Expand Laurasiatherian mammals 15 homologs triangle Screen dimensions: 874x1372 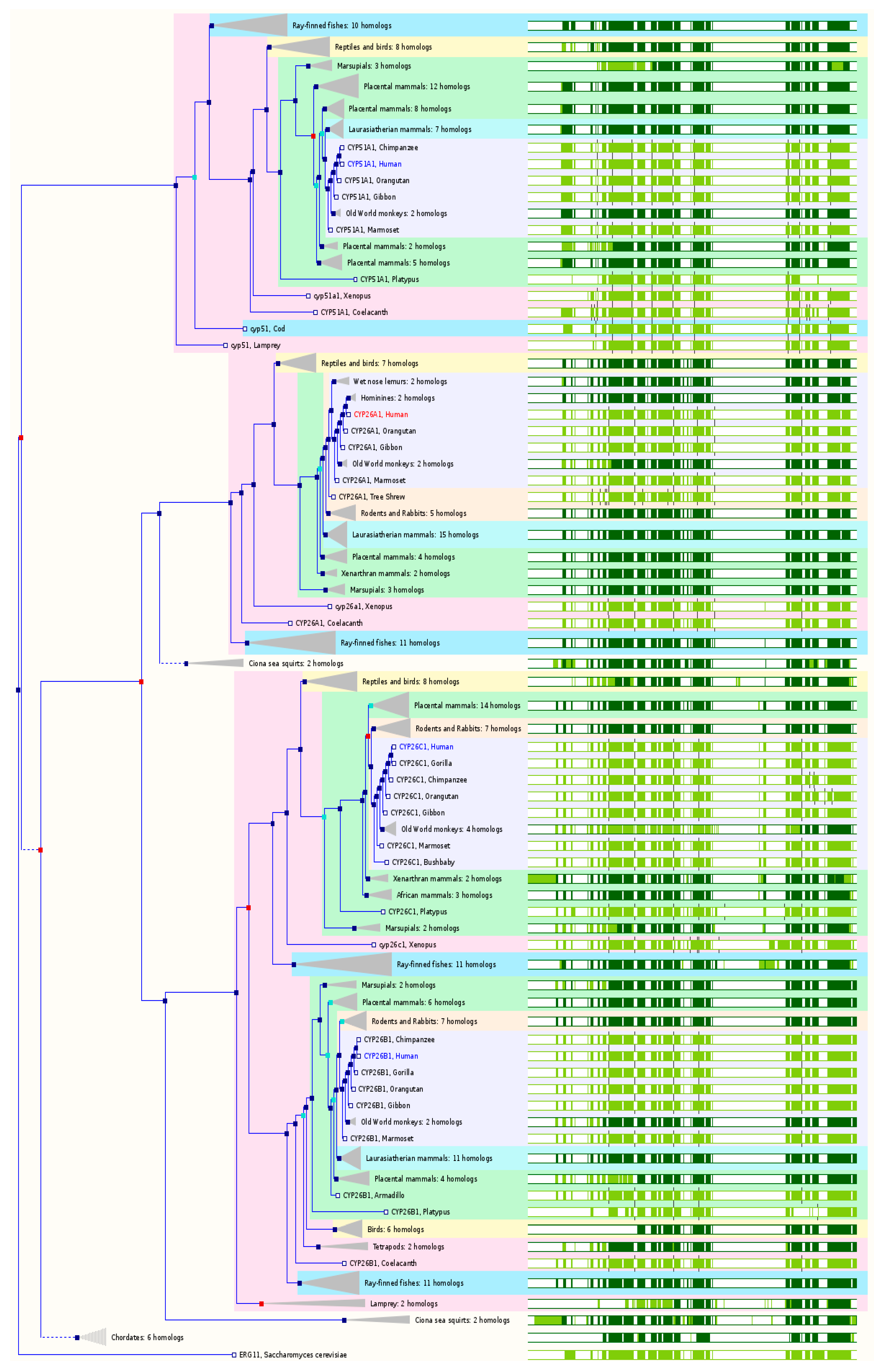[336, 534]
